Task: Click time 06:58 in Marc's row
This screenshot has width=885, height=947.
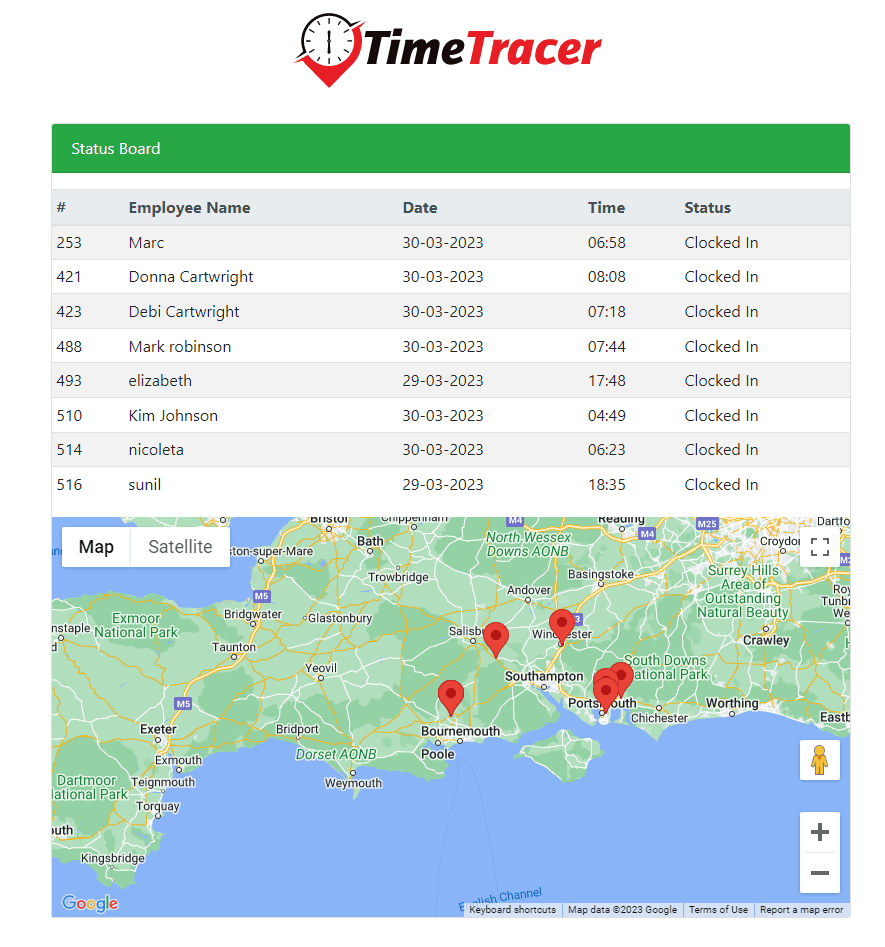Action: tap(607, 243)
